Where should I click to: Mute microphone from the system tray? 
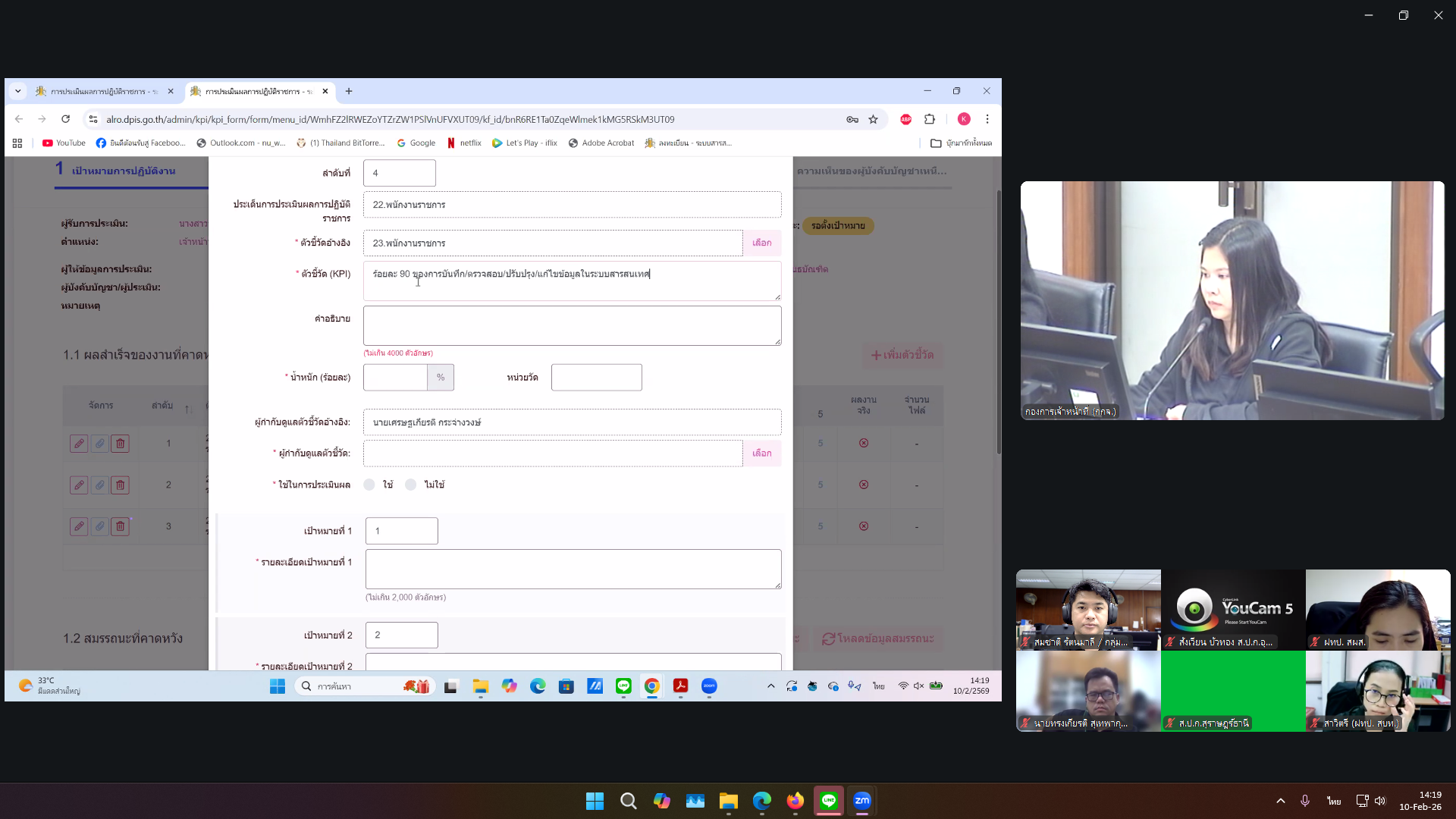[1305, 801]
